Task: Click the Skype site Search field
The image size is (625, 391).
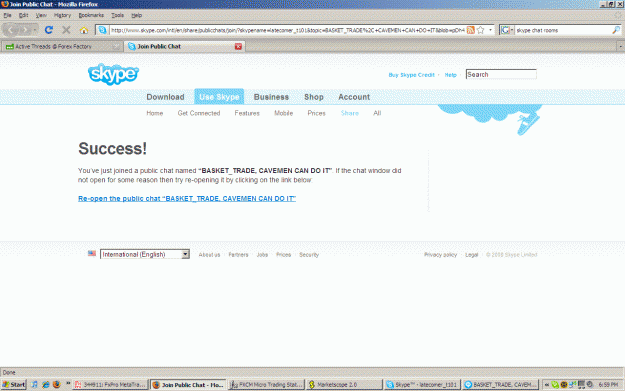Action: [x=501, y=75]
